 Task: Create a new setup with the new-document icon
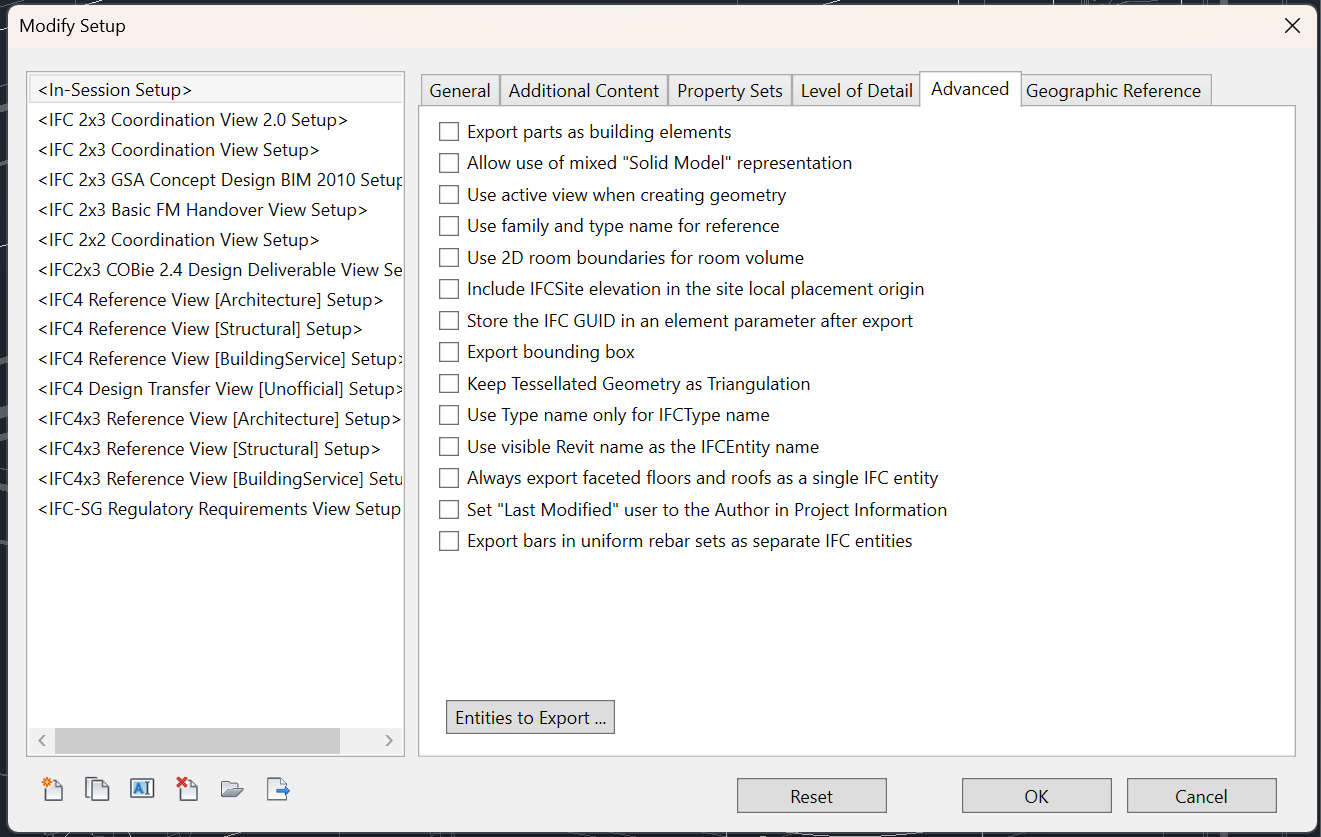coord(52,789)
